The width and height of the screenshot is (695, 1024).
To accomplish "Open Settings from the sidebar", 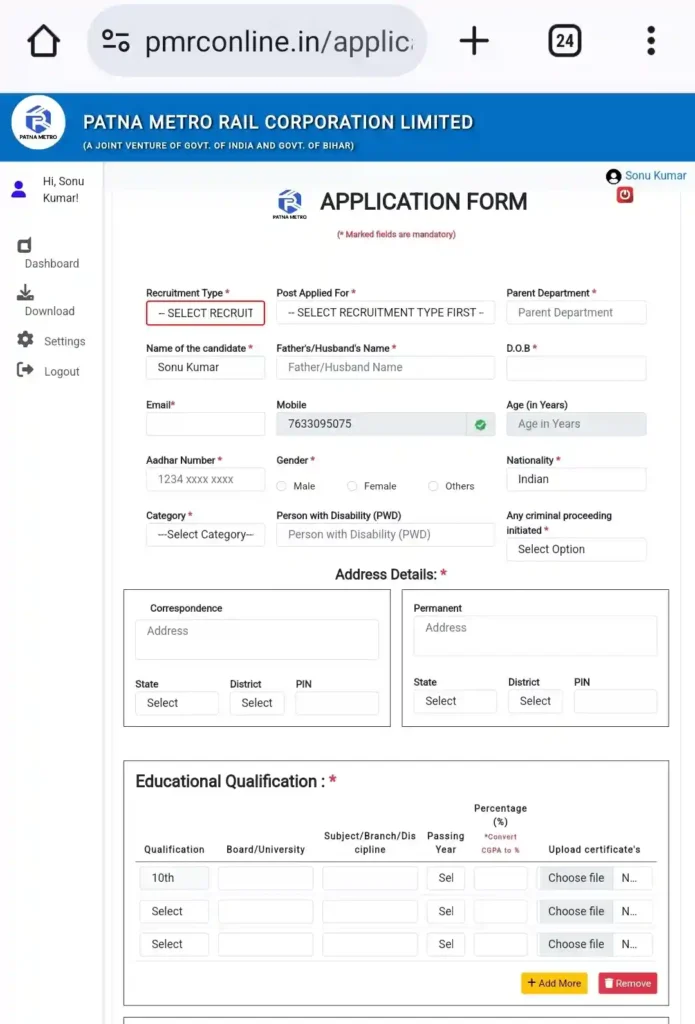I will click(65, 341).
